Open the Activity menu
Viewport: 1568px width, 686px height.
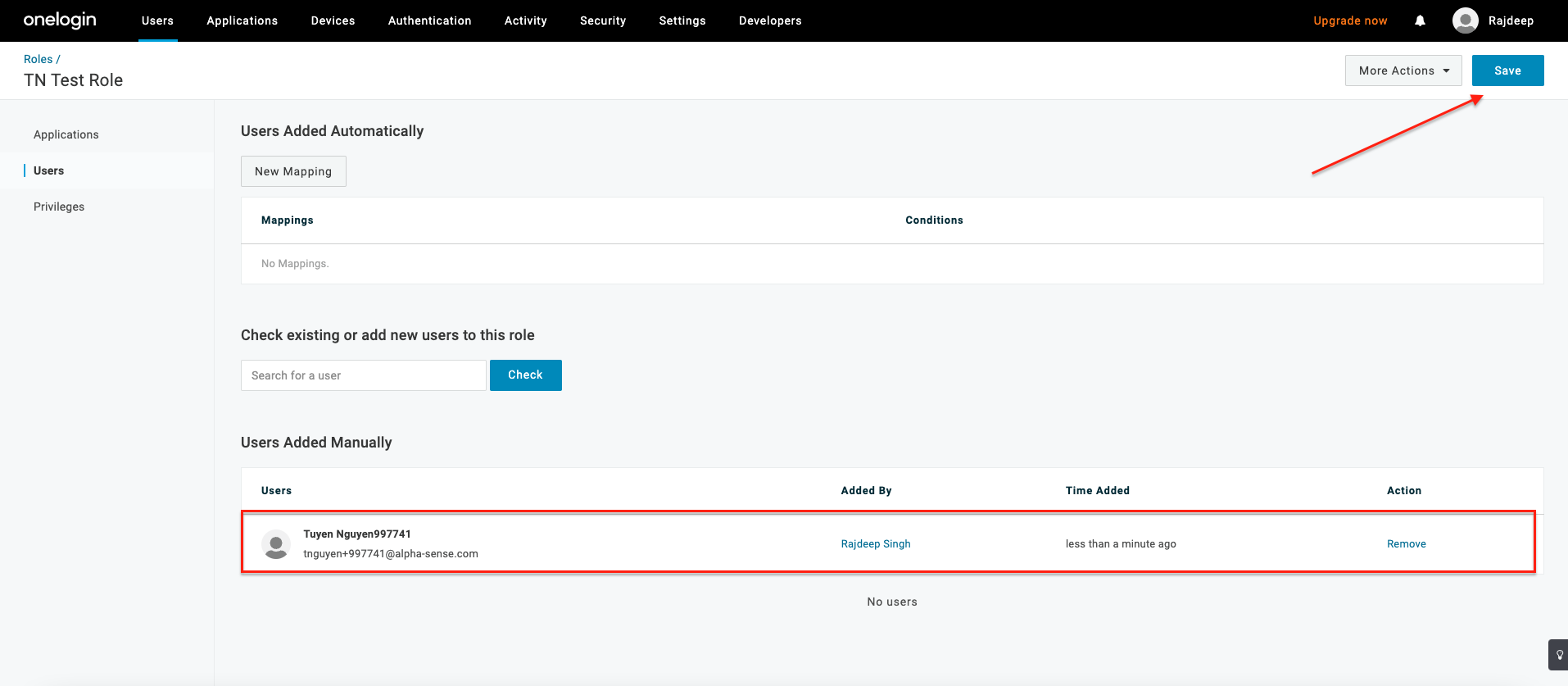(525, 20)
